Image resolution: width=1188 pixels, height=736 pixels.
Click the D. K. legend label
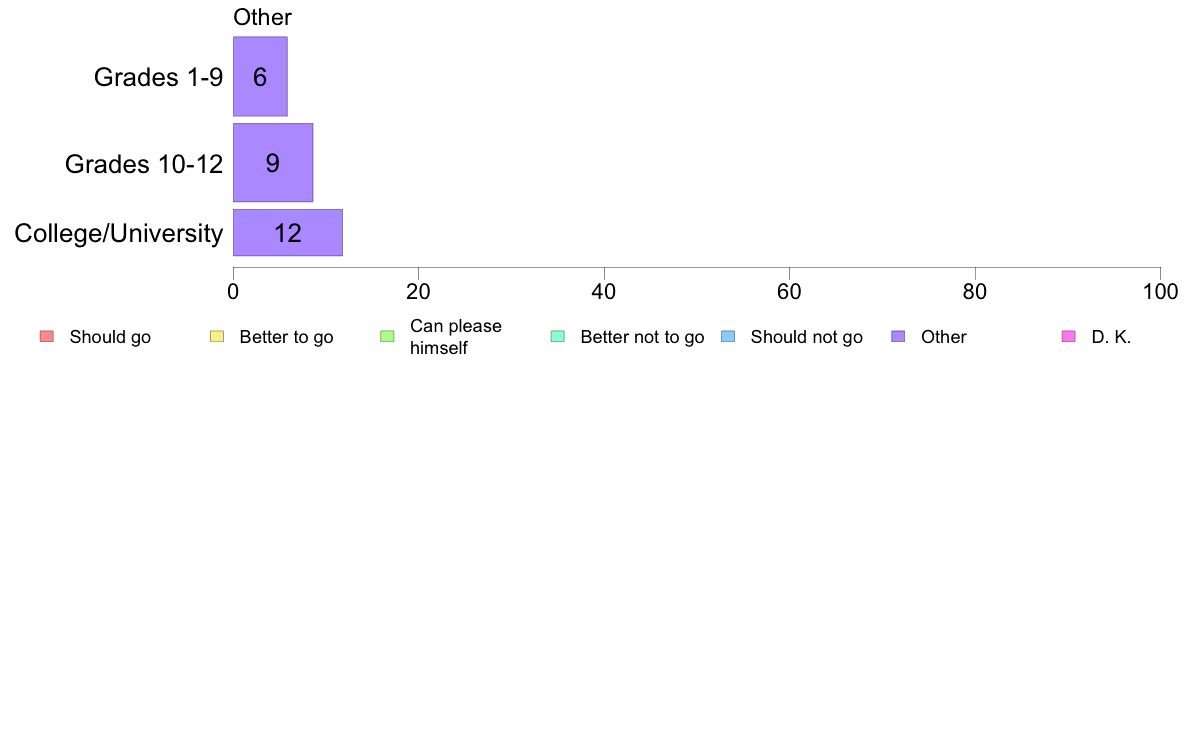[1111, 337]
